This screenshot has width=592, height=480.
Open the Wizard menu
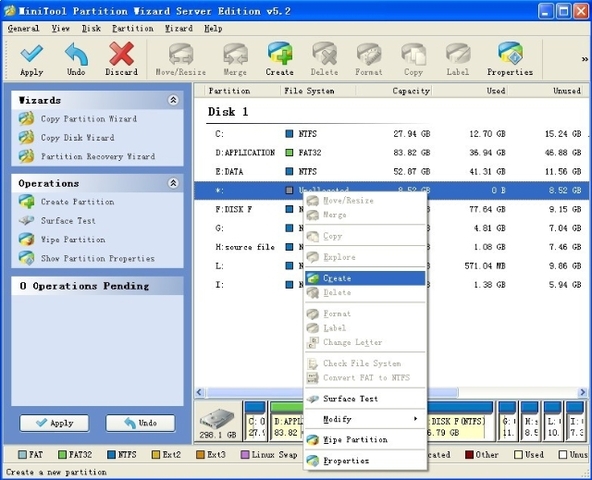(179, 29)
